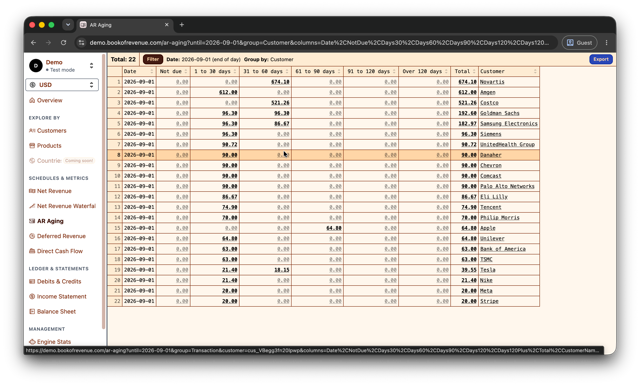Open the Demo account switcher
The width and height of the screenshot is (640, 386).
point(62,66)
